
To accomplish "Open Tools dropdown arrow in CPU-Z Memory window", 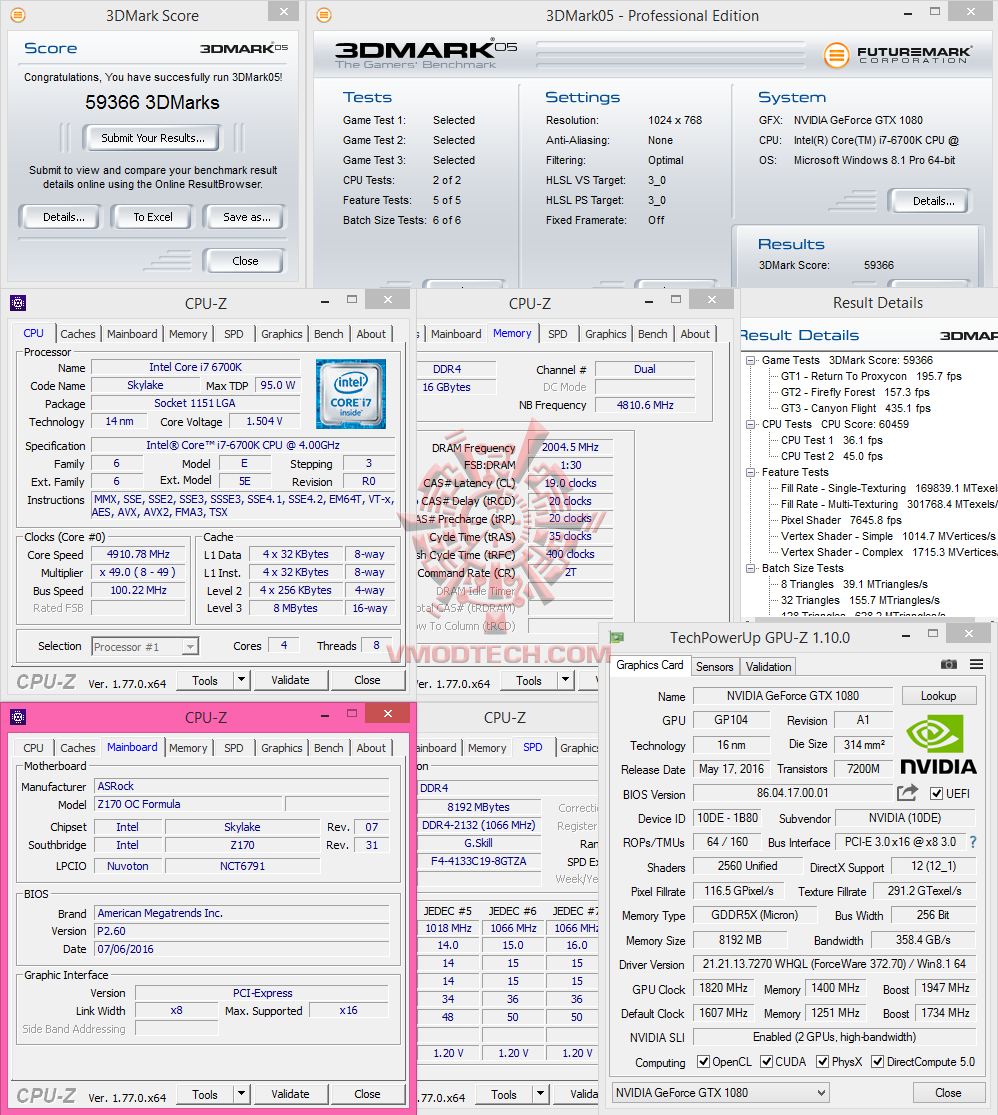I will tap(566, 680).
